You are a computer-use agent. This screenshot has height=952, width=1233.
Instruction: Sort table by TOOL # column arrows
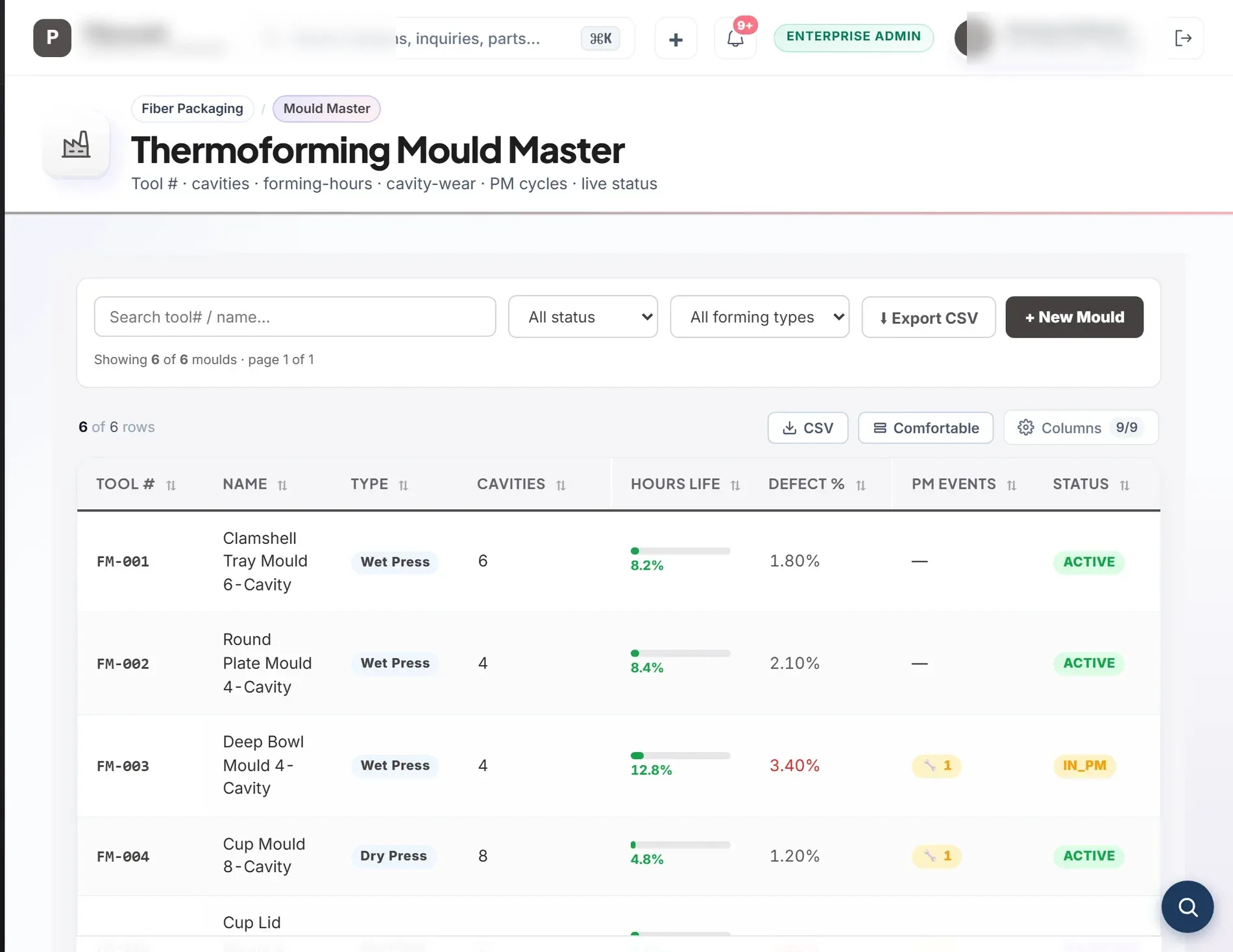[x=171, y=485]
